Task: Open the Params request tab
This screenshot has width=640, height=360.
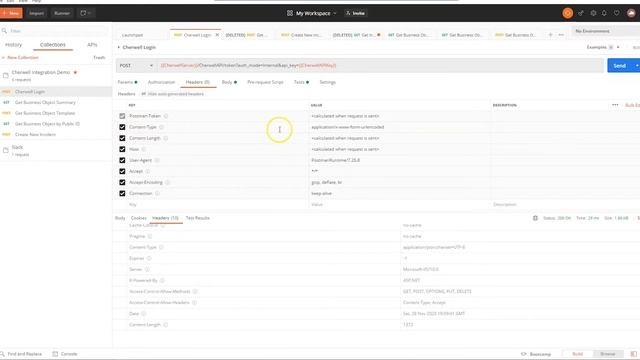Action: point(127,82)
